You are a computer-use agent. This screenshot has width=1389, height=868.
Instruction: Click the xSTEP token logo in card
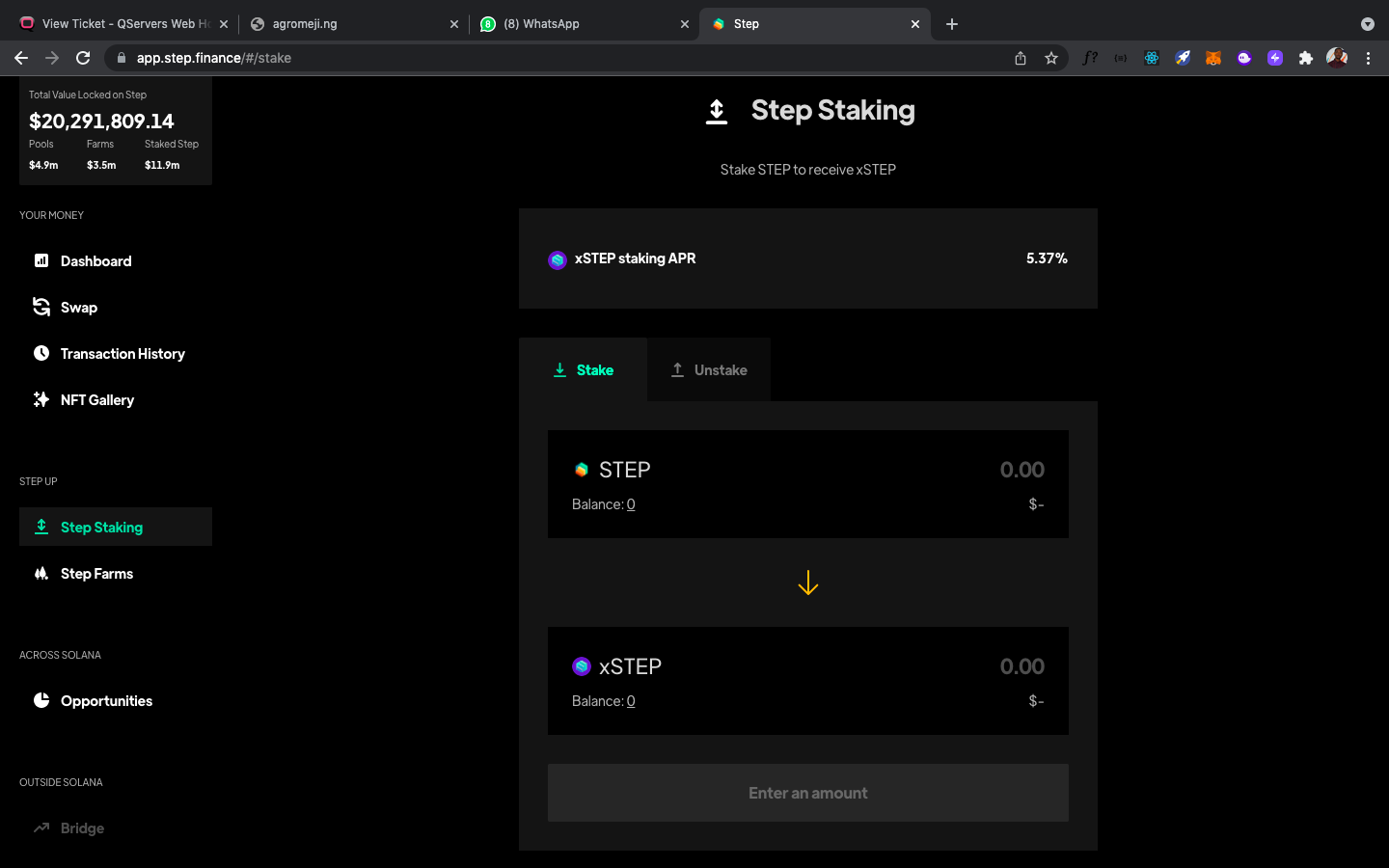click(x=582, y=666)
